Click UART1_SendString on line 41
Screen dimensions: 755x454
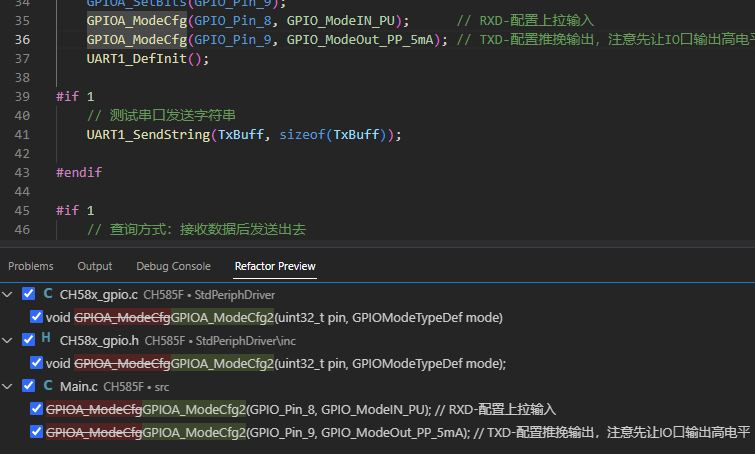tap(148, 134)
